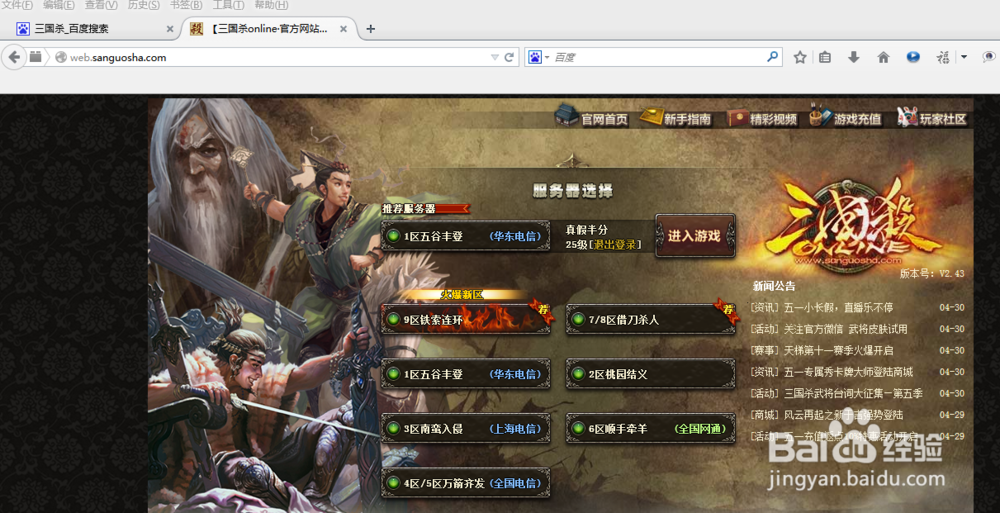Screen dimensions: 1000x513
Task: Click the 真假丰分 account name
Action: tap(586, 229)
